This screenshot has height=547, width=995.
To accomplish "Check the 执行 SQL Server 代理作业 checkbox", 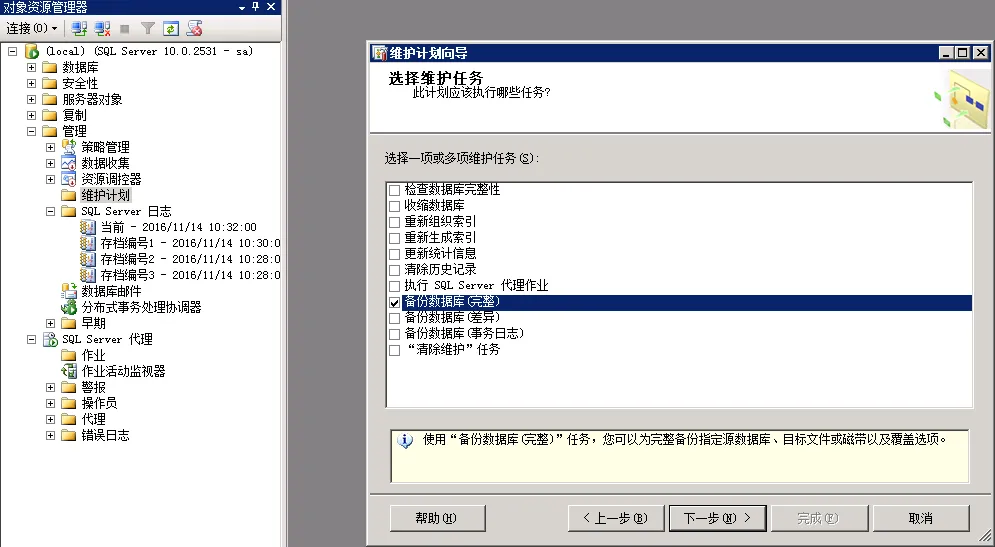I will tap(395, 286).
